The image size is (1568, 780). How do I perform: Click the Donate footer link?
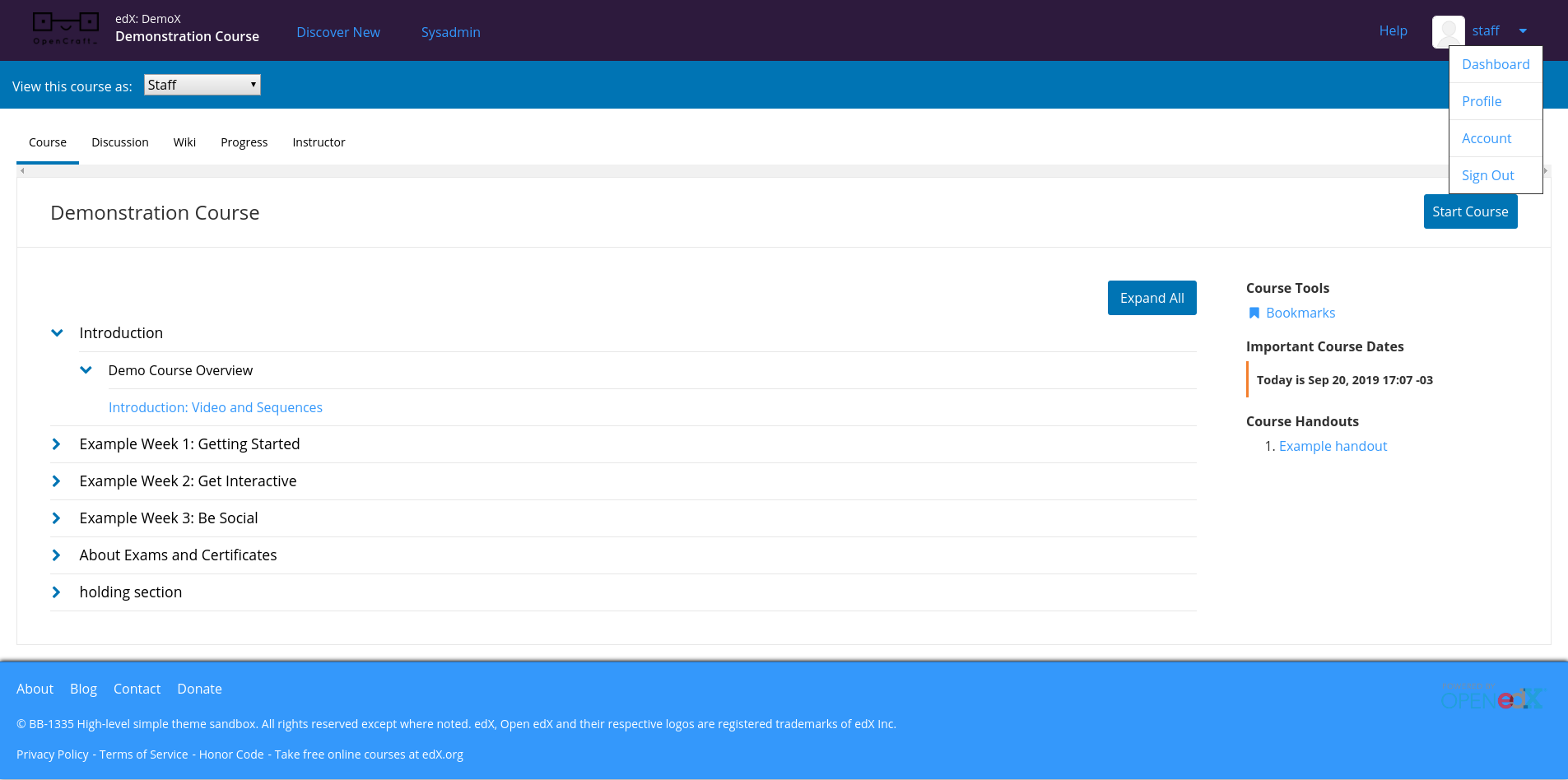pos(199,689)
